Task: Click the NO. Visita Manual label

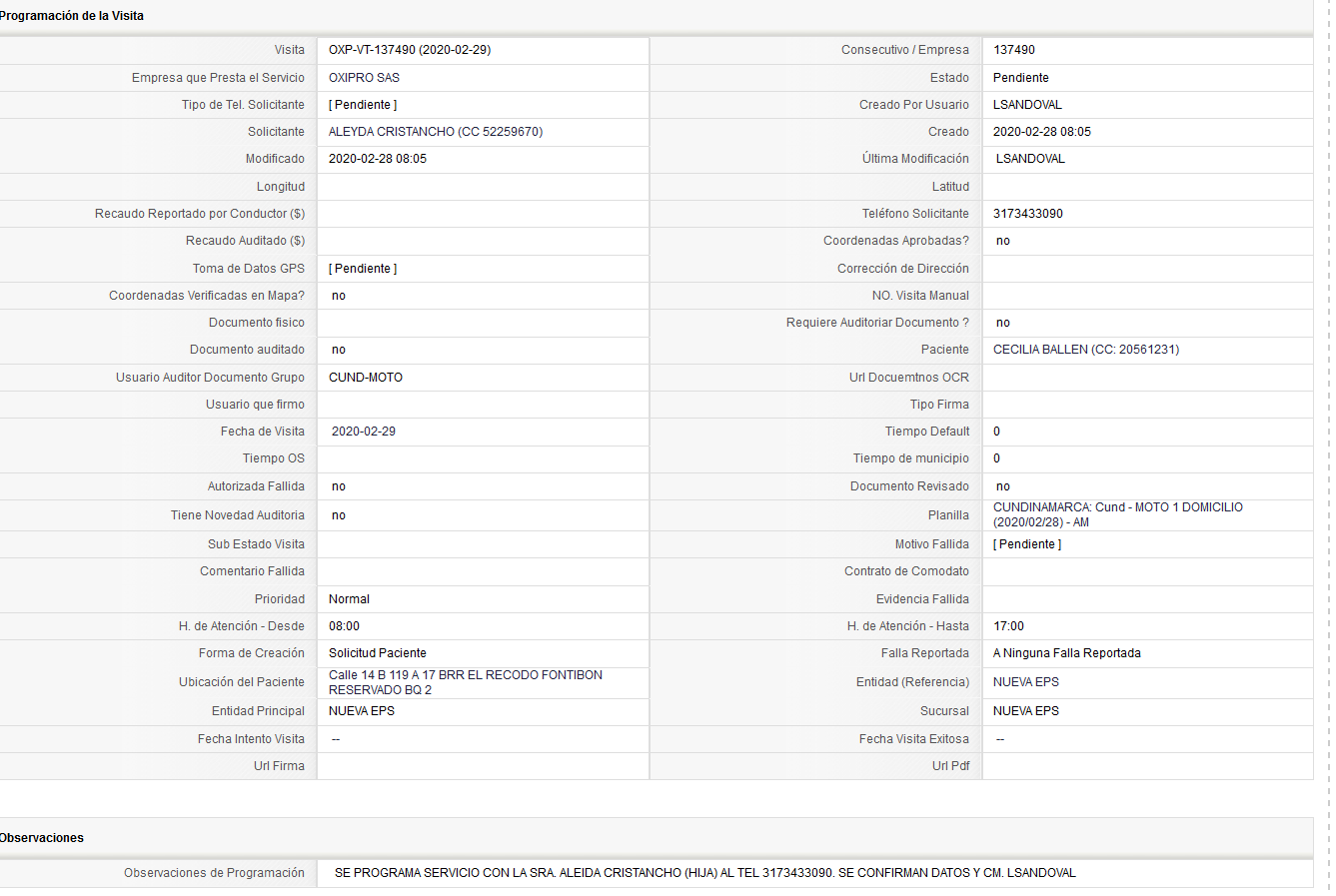Action: (920, 296)
